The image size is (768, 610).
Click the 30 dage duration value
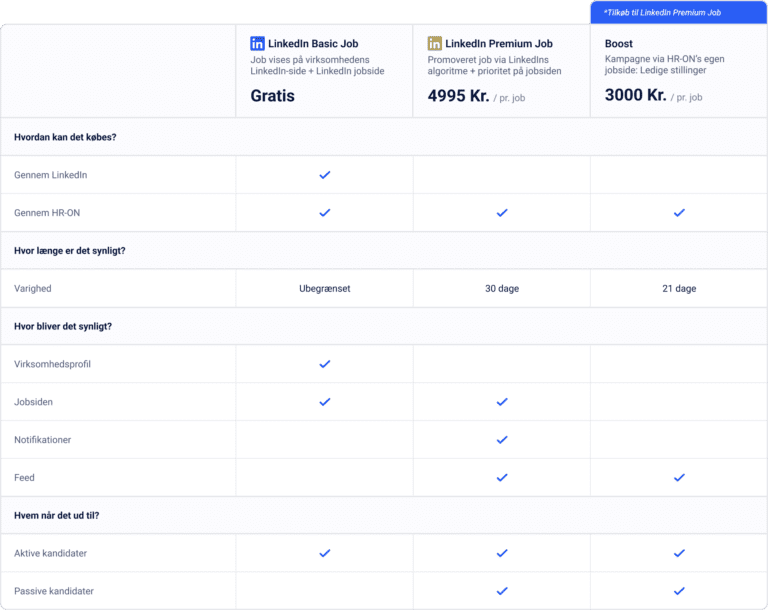pos(502,289)
